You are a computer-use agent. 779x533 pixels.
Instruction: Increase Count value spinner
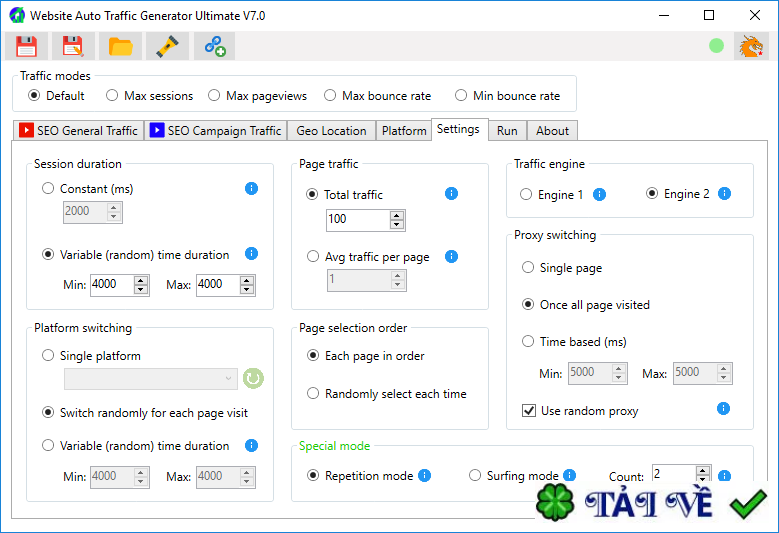click(x=702, y=470)
